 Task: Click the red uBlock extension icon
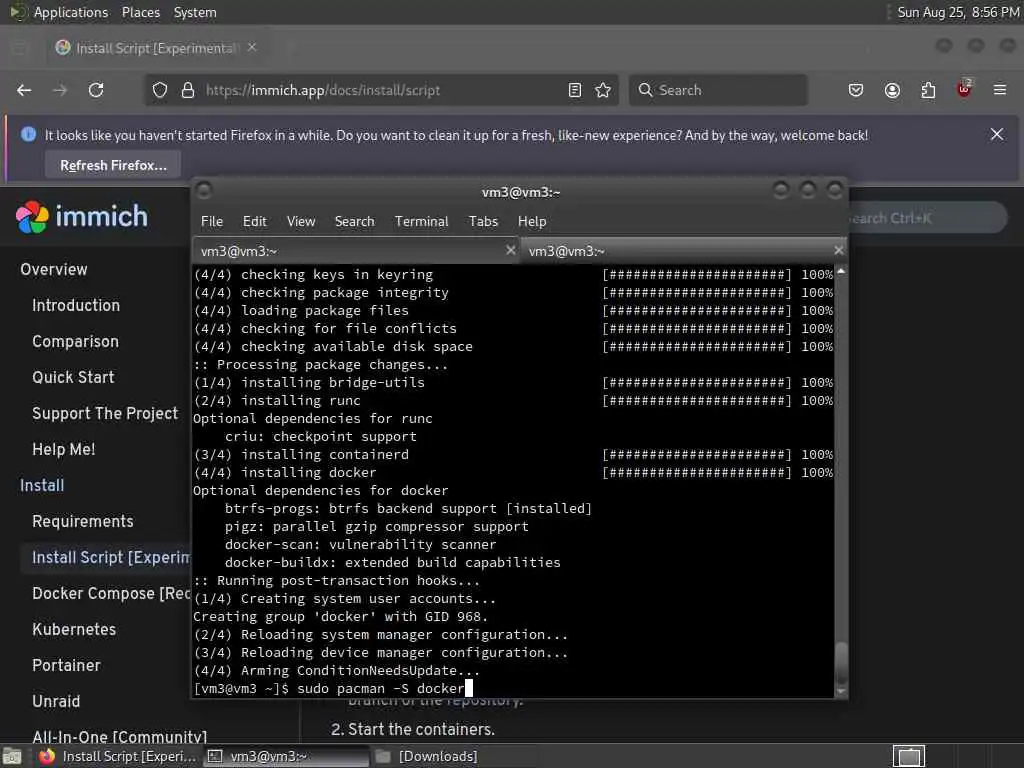tap(964, 89)
